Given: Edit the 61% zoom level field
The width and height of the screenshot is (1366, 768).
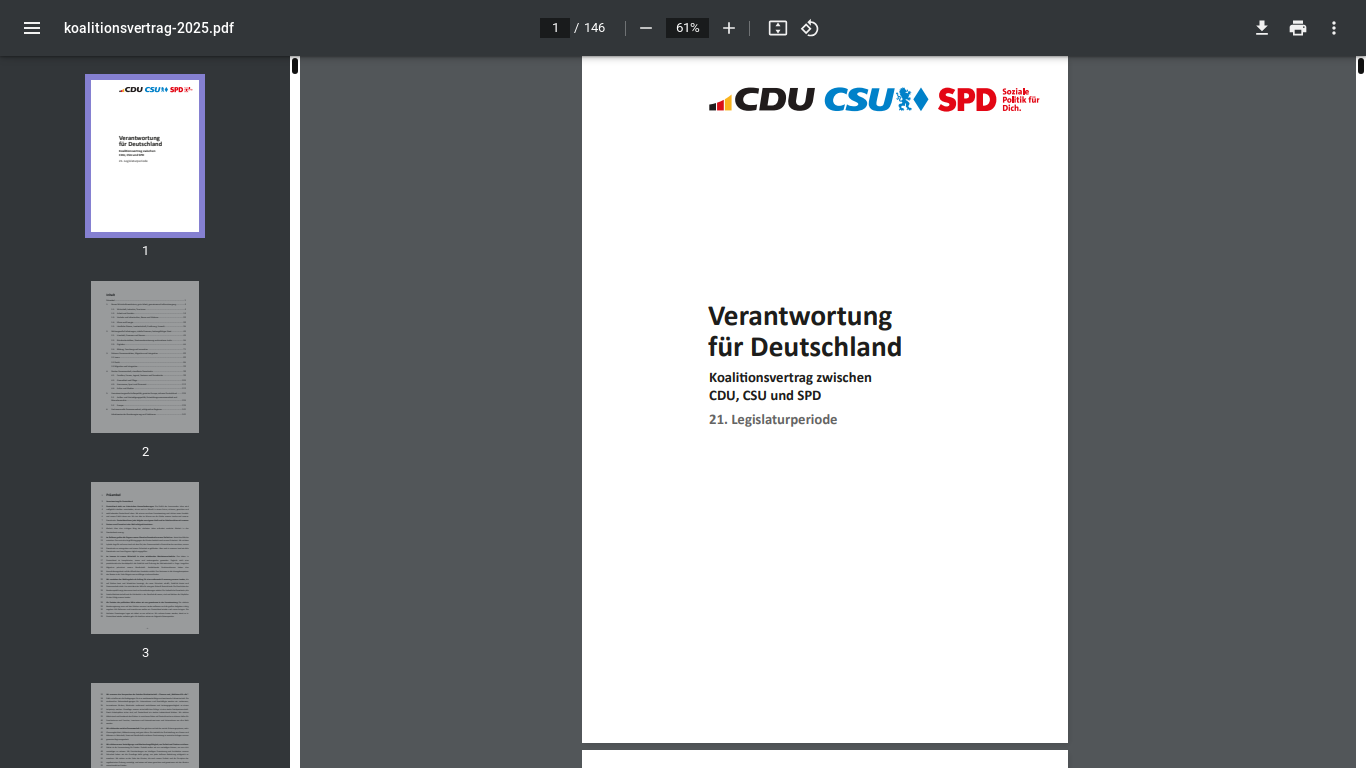Looking at the screenshot, I should (x=687, y=28).
